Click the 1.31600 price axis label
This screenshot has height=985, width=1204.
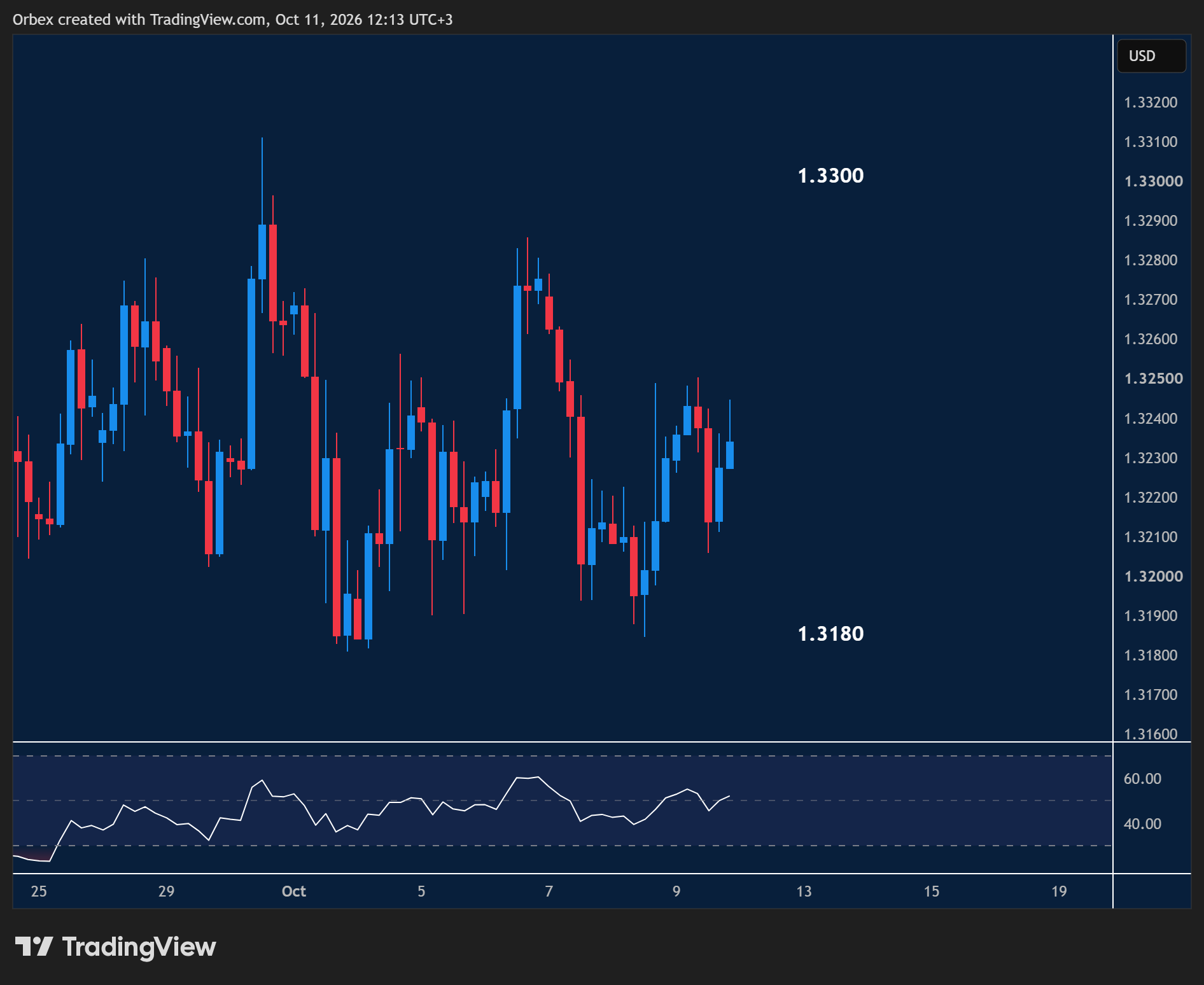pos(1151,734)
